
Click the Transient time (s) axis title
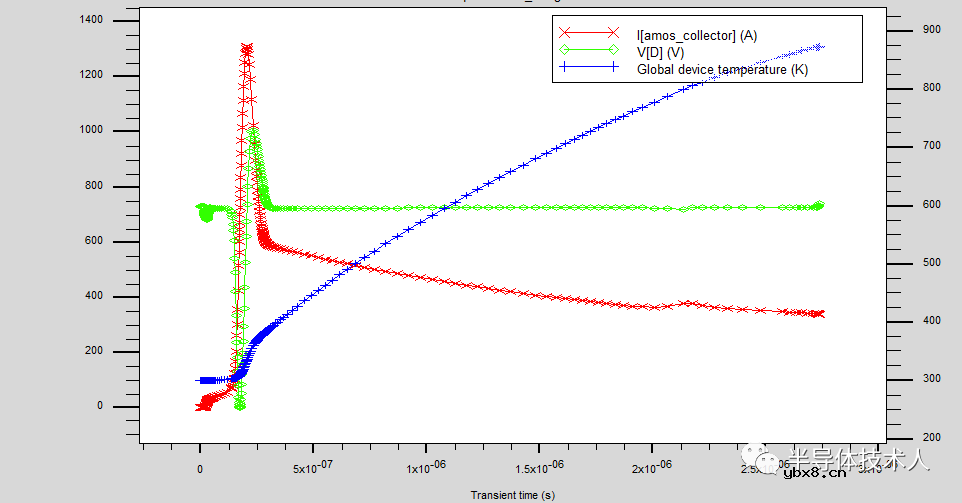click(x=513, y=495)
